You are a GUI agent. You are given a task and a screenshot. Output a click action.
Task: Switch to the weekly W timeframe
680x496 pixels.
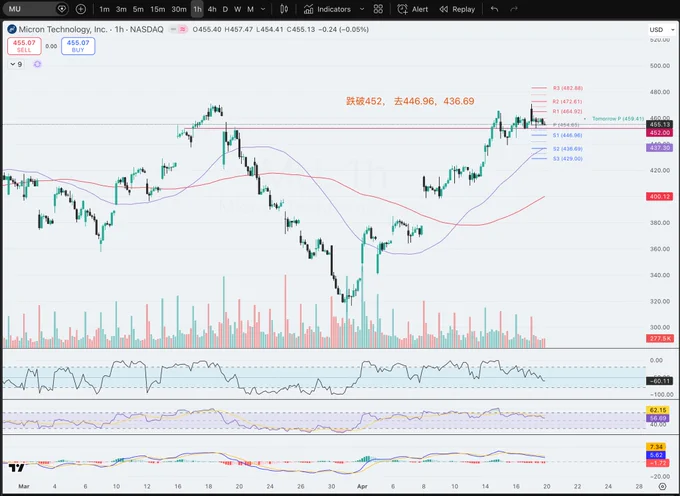[238, 9]
